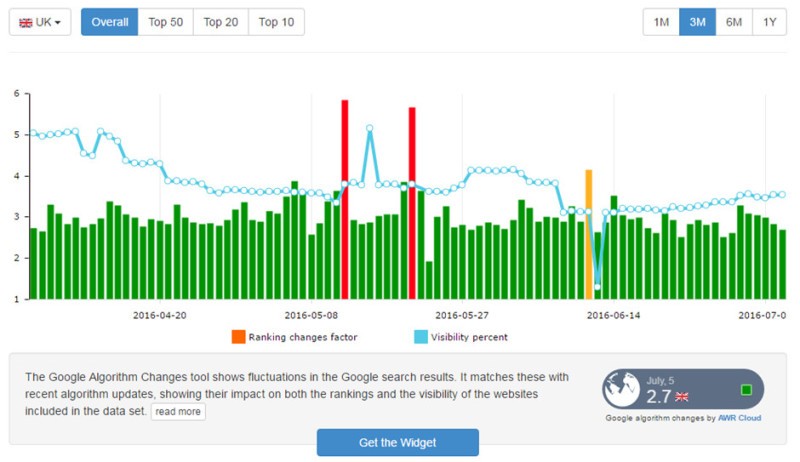Open the read more link
Viewport: 800px width, 462px height.
click(178, 412)
